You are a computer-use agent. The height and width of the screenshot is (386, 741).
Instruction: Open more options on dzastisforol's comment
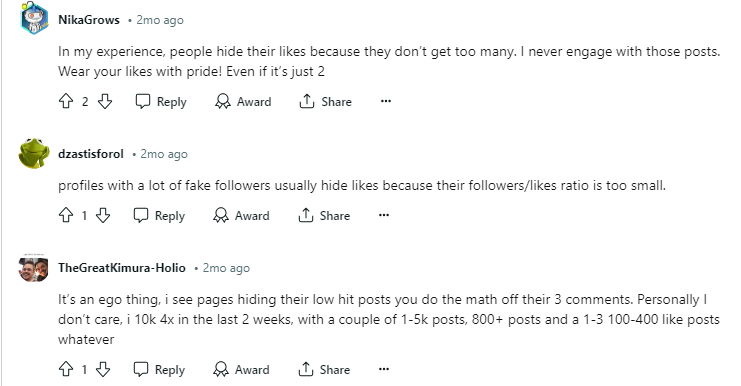pyautogui.click(x=384, y=215)
